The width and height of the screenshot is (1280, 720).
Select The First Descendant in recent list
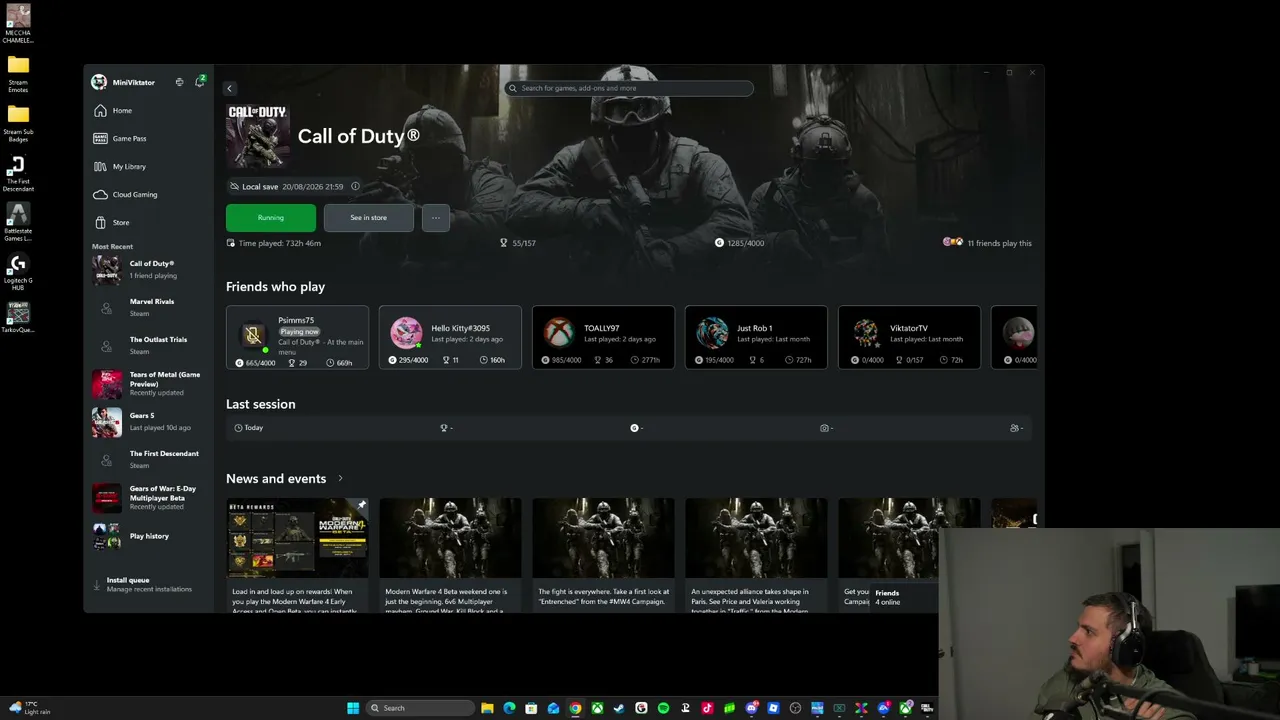tap(148, 460)
